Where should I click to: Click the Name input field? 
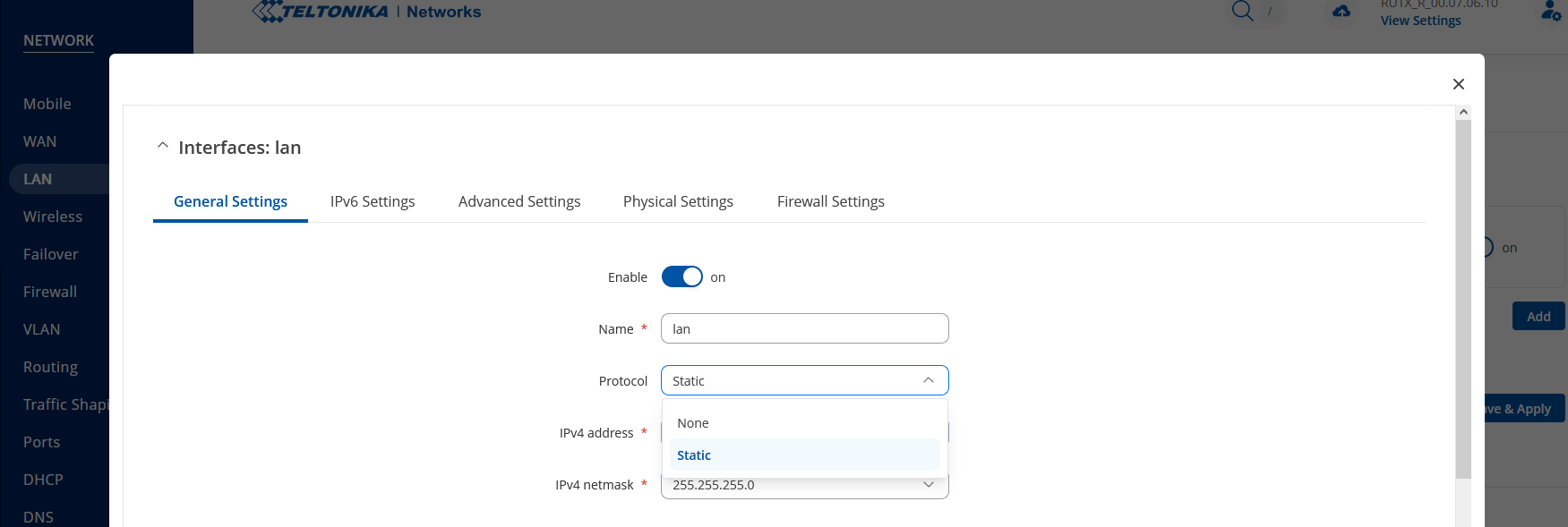tap(805, 328)
